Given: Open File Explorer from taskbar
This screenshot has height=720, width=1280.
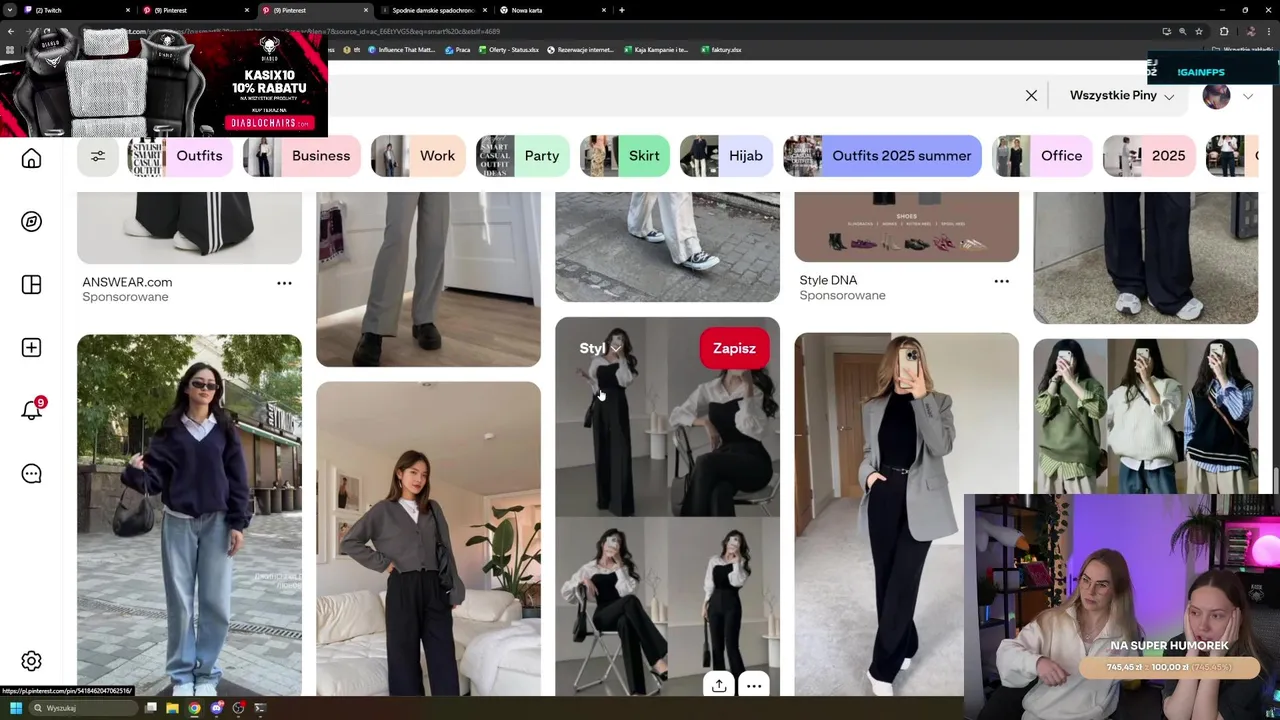Looking at the screenshot, I should [172, 708].
